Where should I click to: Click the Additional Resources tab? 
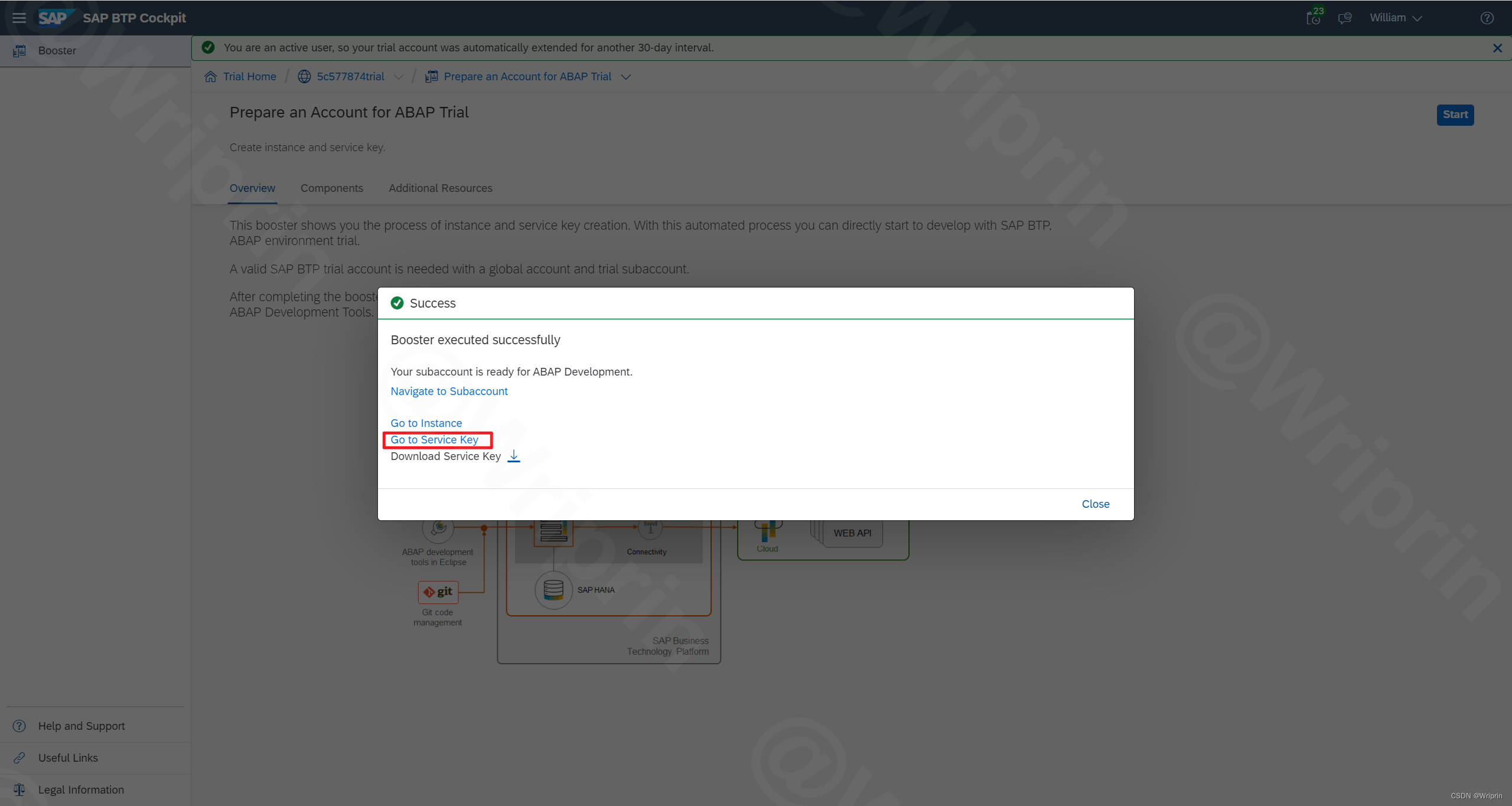pyautogui.click(x=440, y=188)
